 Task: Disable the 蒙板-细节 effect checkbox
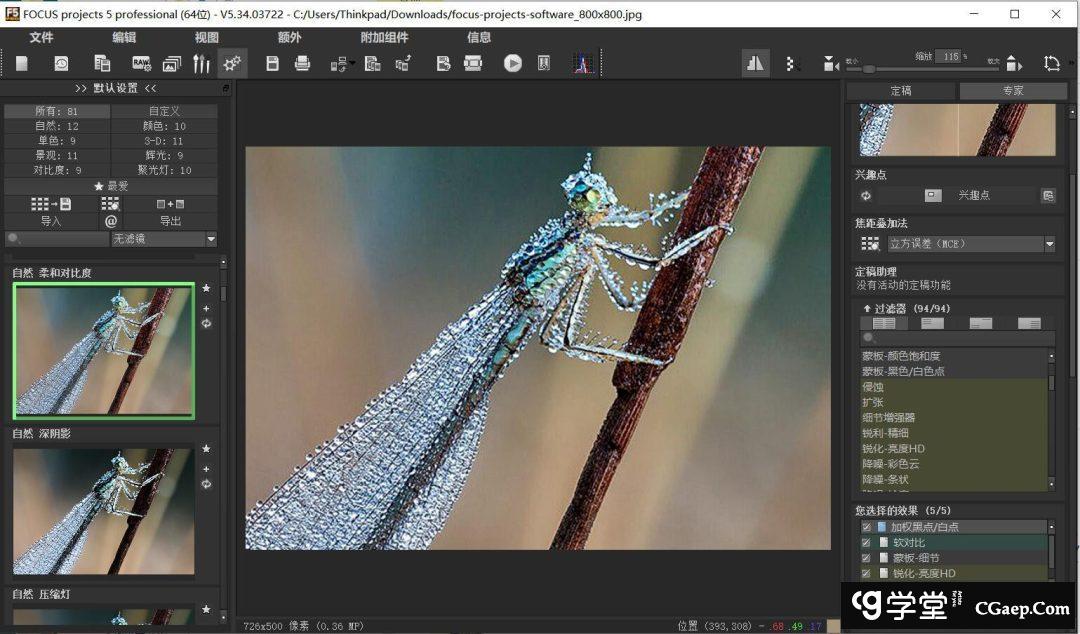[x=866, y=558]
